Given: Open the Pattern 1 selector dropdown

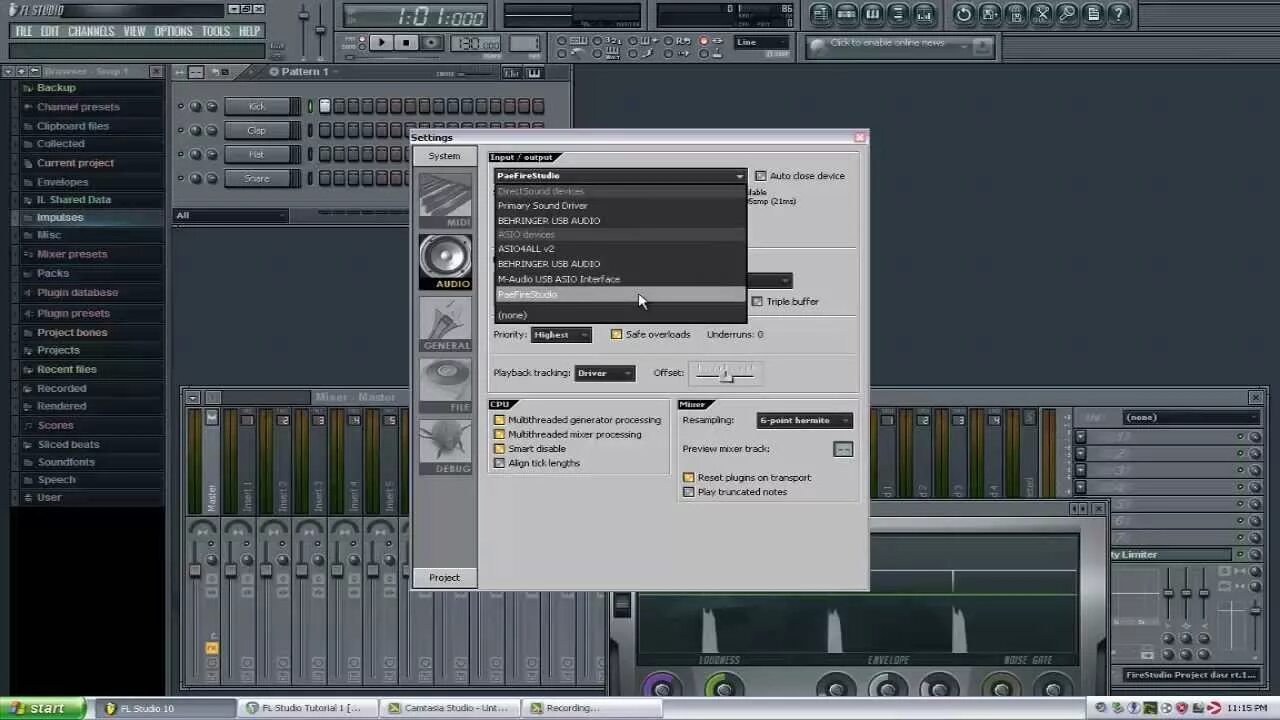Looking at the screenshot, I should click(x=305, y=72).
